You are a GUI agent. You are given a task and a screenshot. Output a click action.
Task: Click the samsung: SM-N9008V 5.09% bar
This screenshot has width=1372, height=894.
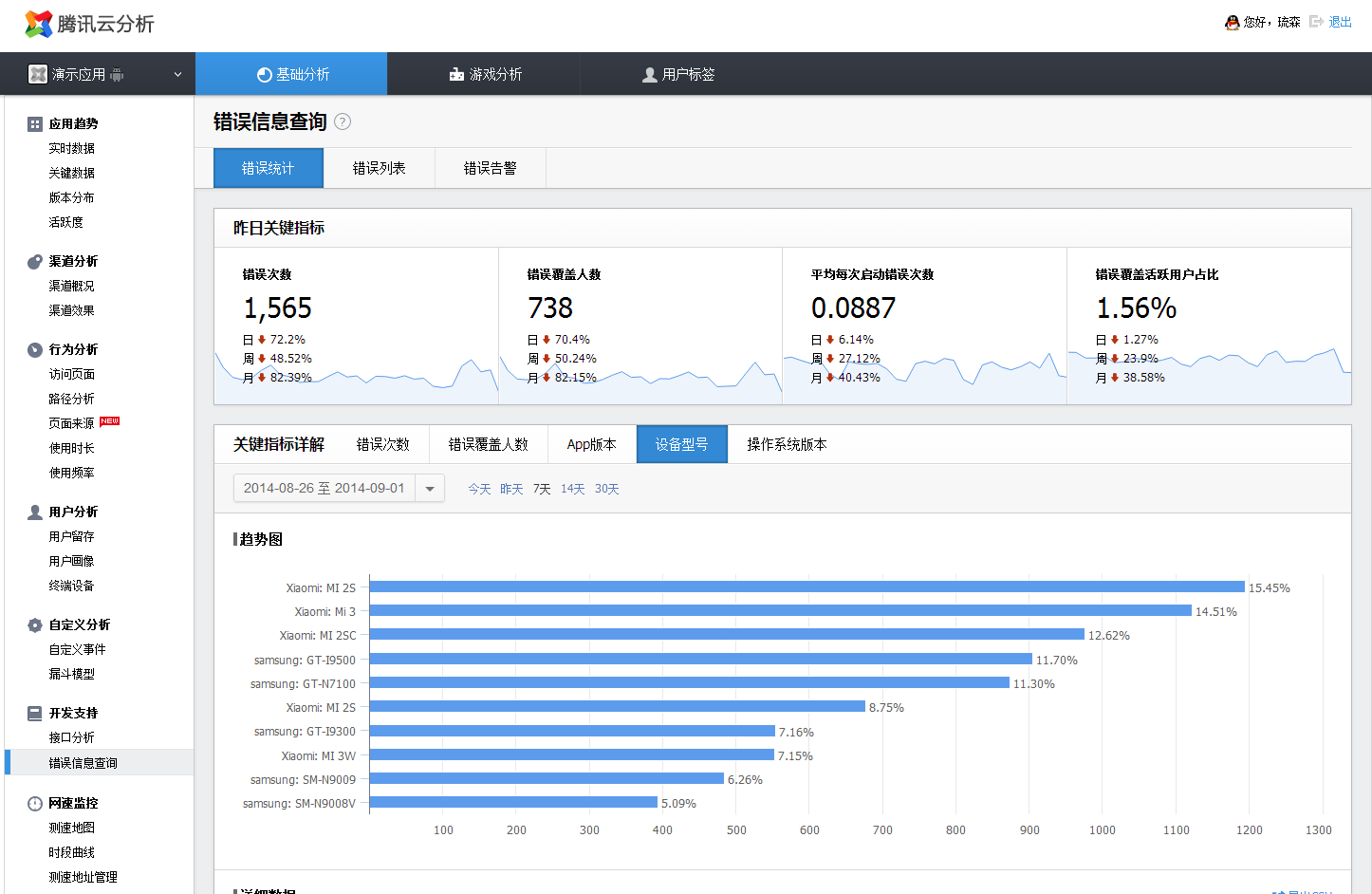(x=513, y=802)
